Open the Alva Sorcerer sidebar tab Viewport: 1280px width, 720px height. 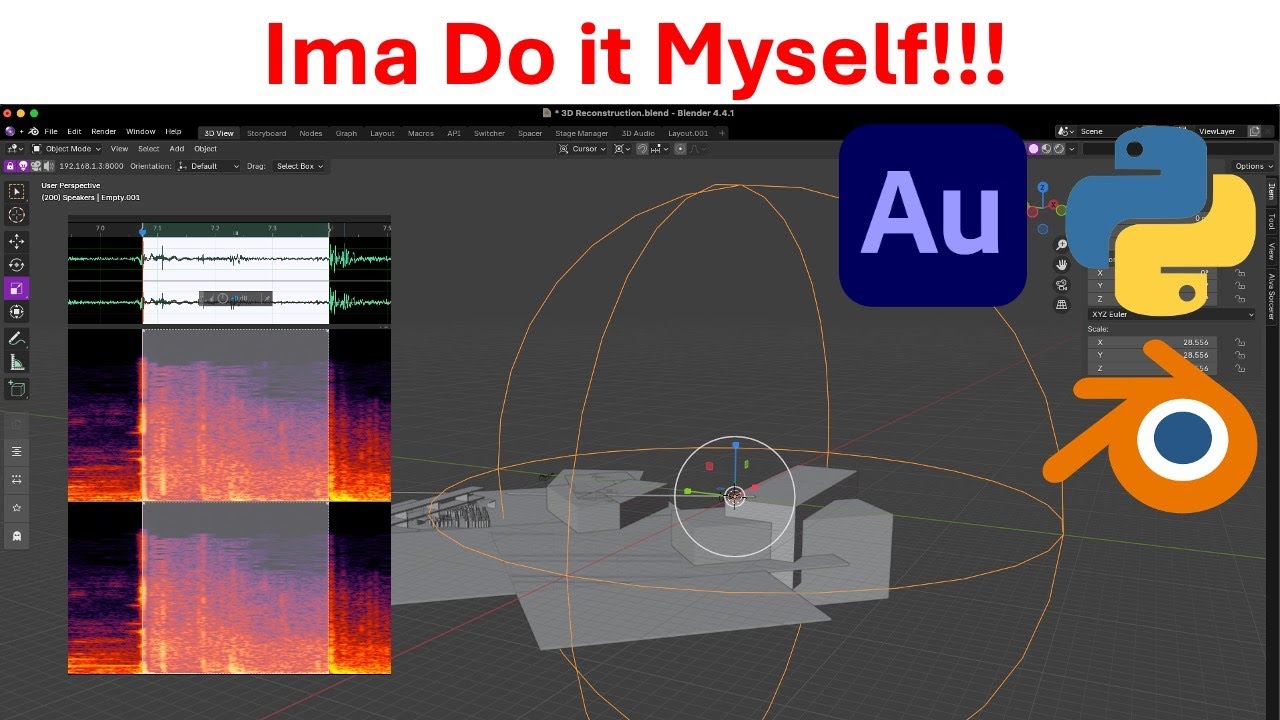(x=1272, y=296)
